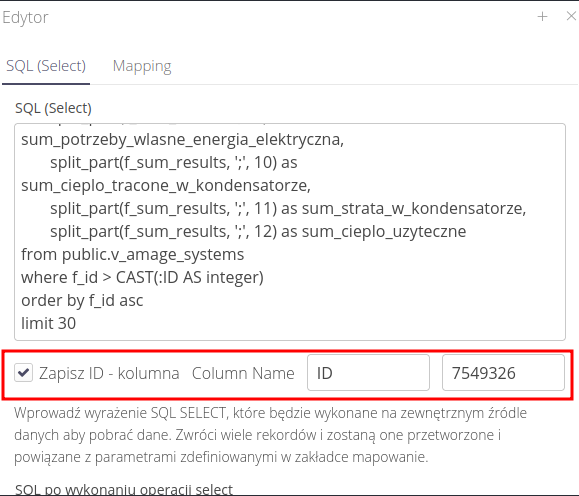Click the 'where f_id > CAST' line

142,277
